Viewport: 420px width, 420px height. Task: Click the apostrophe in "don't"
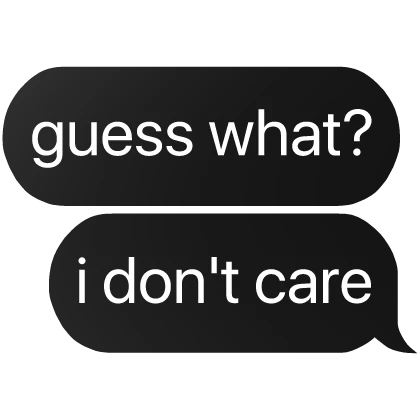tap(216, 264)
